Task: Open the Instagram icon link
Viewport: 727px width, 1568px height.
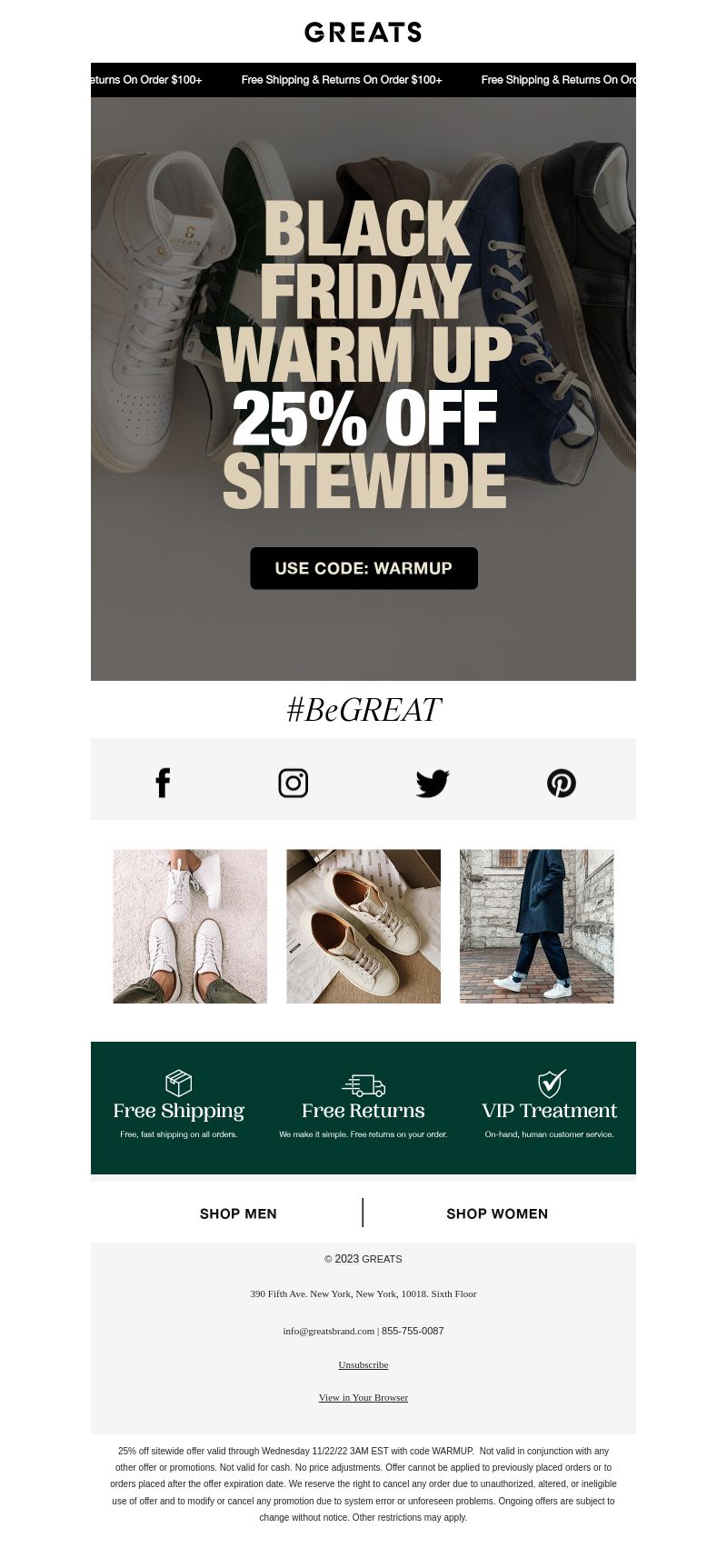Action: [x=293, y=783]
